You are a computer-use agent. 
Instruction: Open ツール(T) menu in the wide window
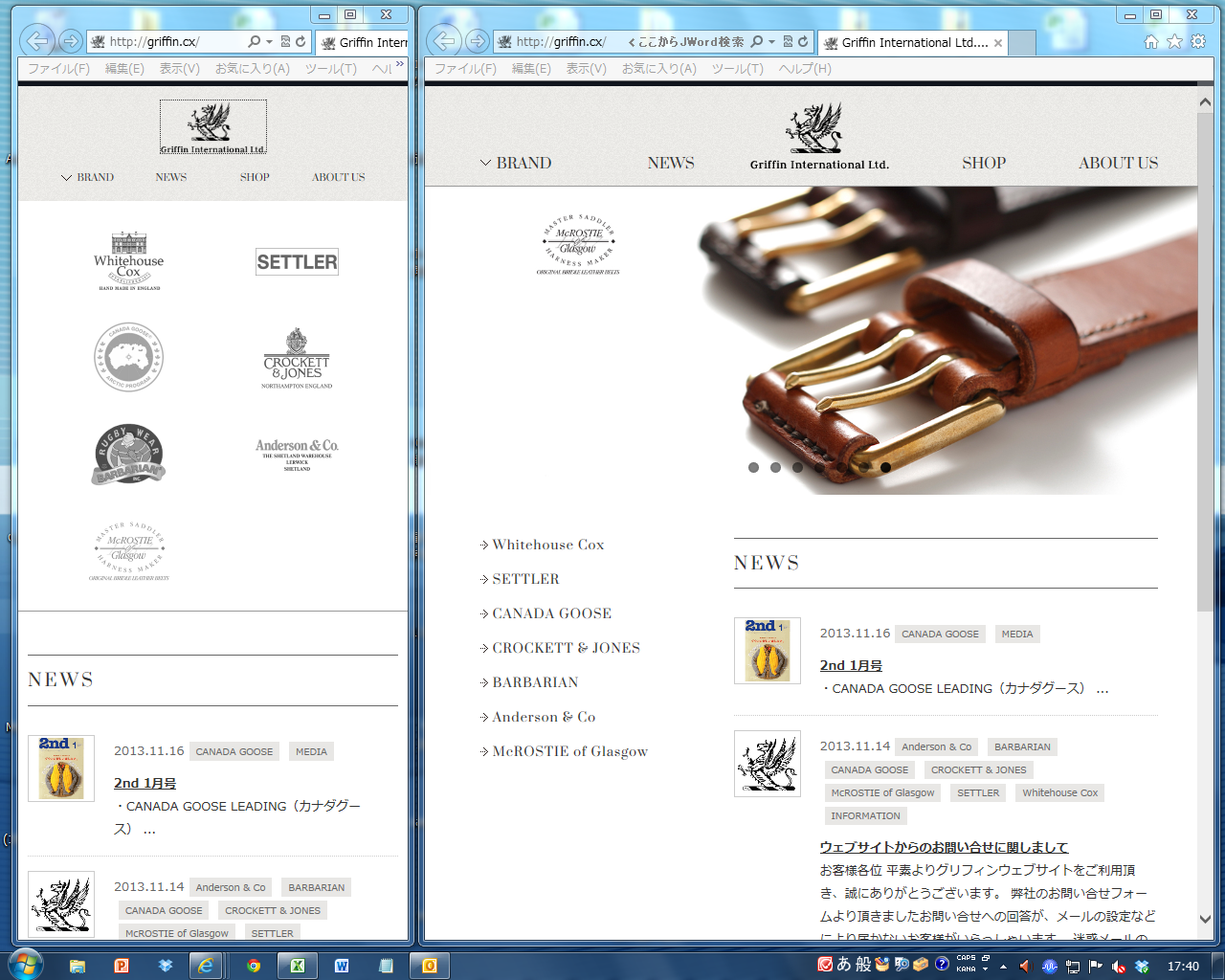(738, 69)
